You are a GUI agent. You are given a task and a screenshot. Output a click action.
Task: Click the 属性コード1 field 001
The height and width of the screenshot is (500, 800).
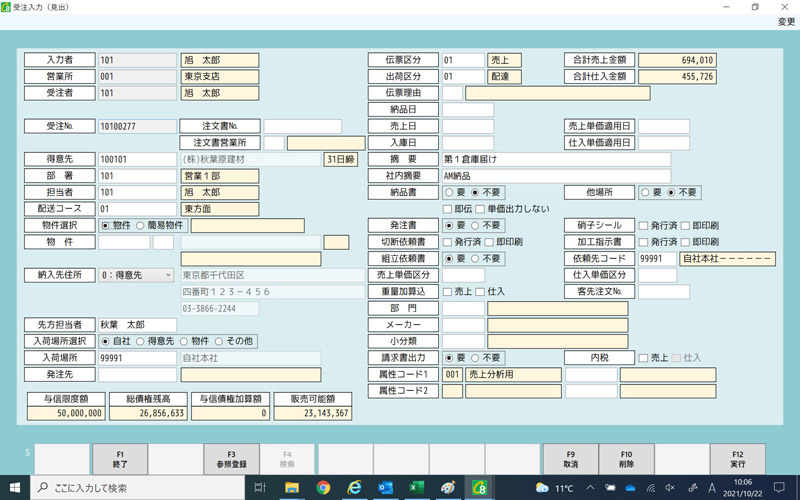452,374
